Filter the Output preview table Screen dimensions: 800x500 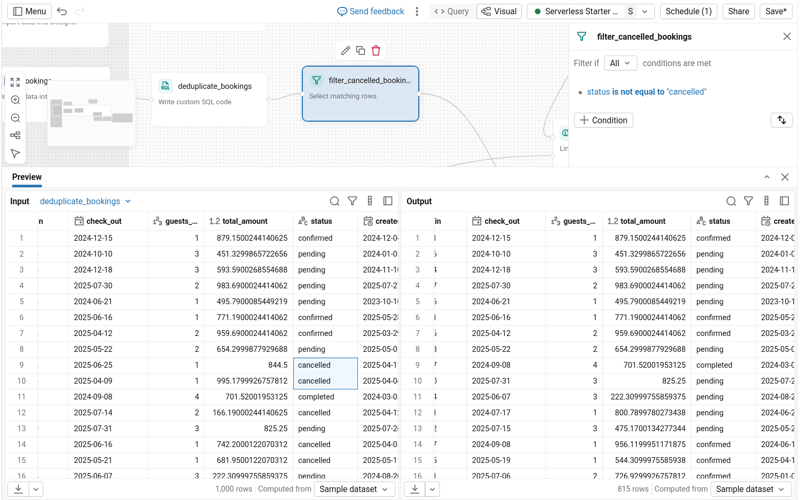(x=748, y=202)
